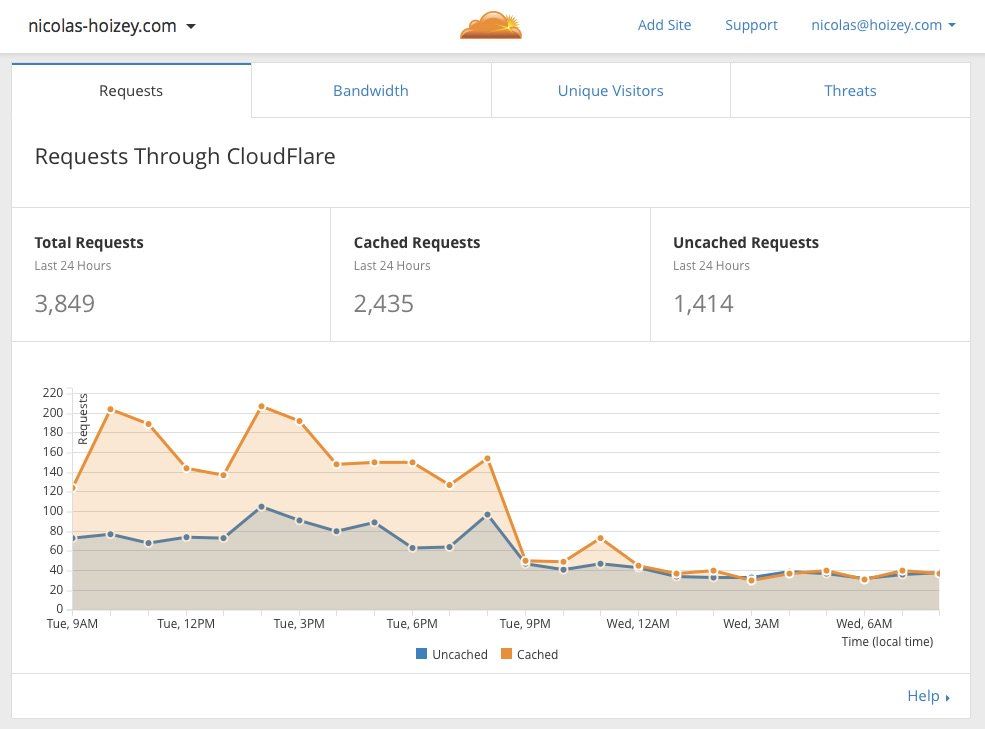Click the Add Site link
The width and height of the screenshot is (985, 729).
pyautogui.click(x=664, y=25)
